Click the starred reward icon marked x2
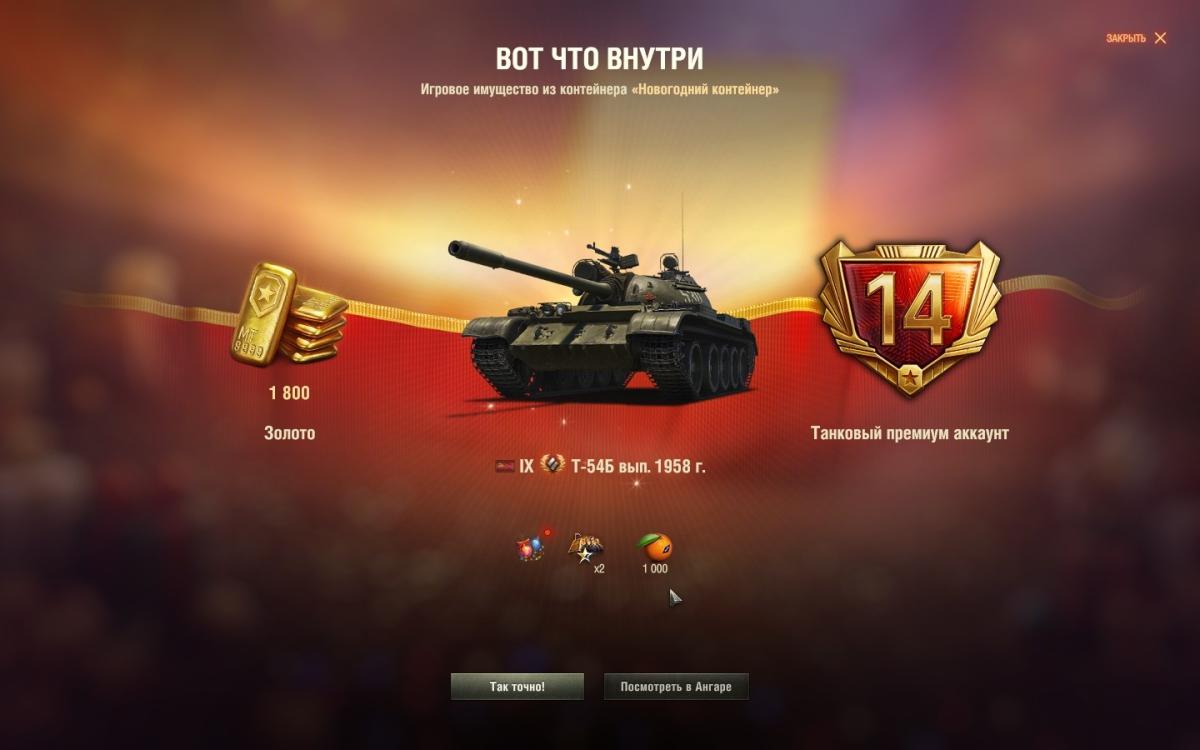Screen dimensions: 1200x750 coord(586,549)
